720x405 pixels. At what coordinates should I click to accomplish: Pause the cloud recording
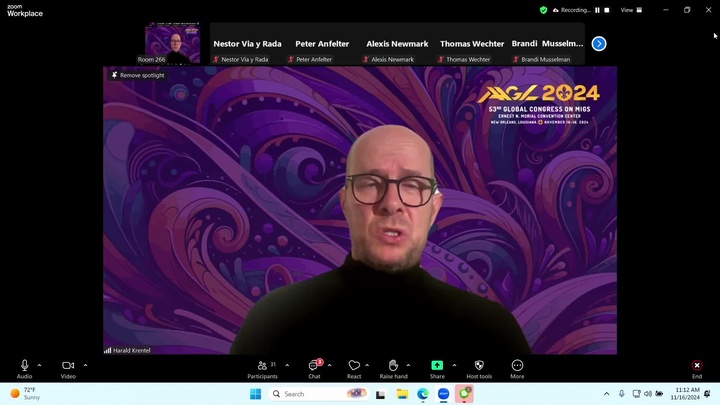coord(598,10)
